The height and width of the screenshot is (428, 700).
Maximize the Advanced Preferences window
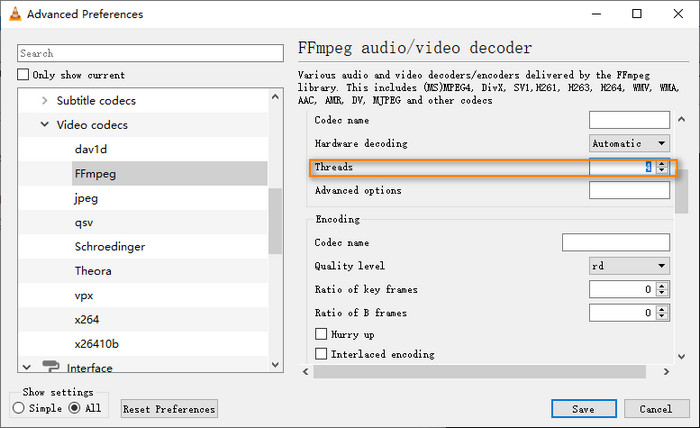point(637,14)
